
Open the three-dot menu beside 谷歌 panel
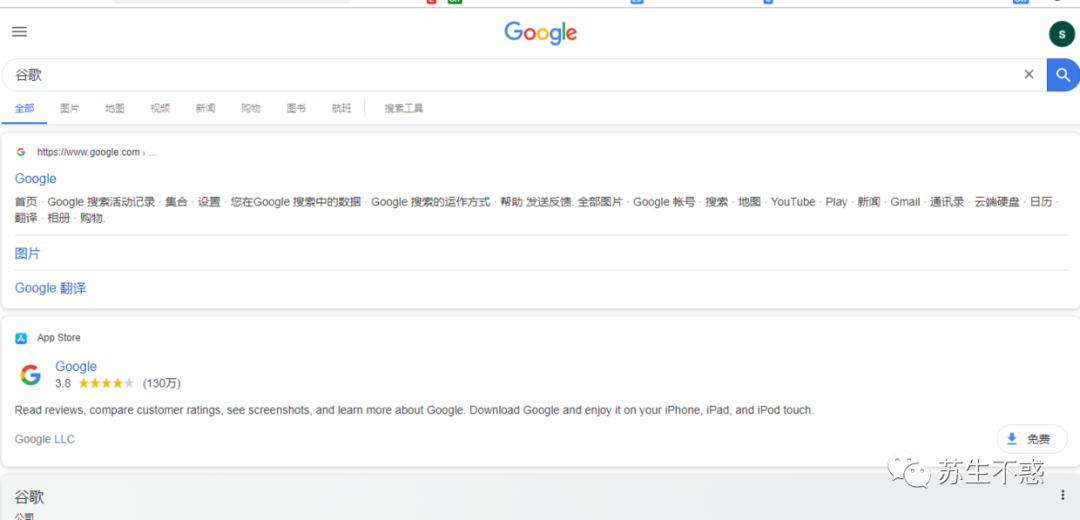pyautogui.click(x=1063, y=495)
